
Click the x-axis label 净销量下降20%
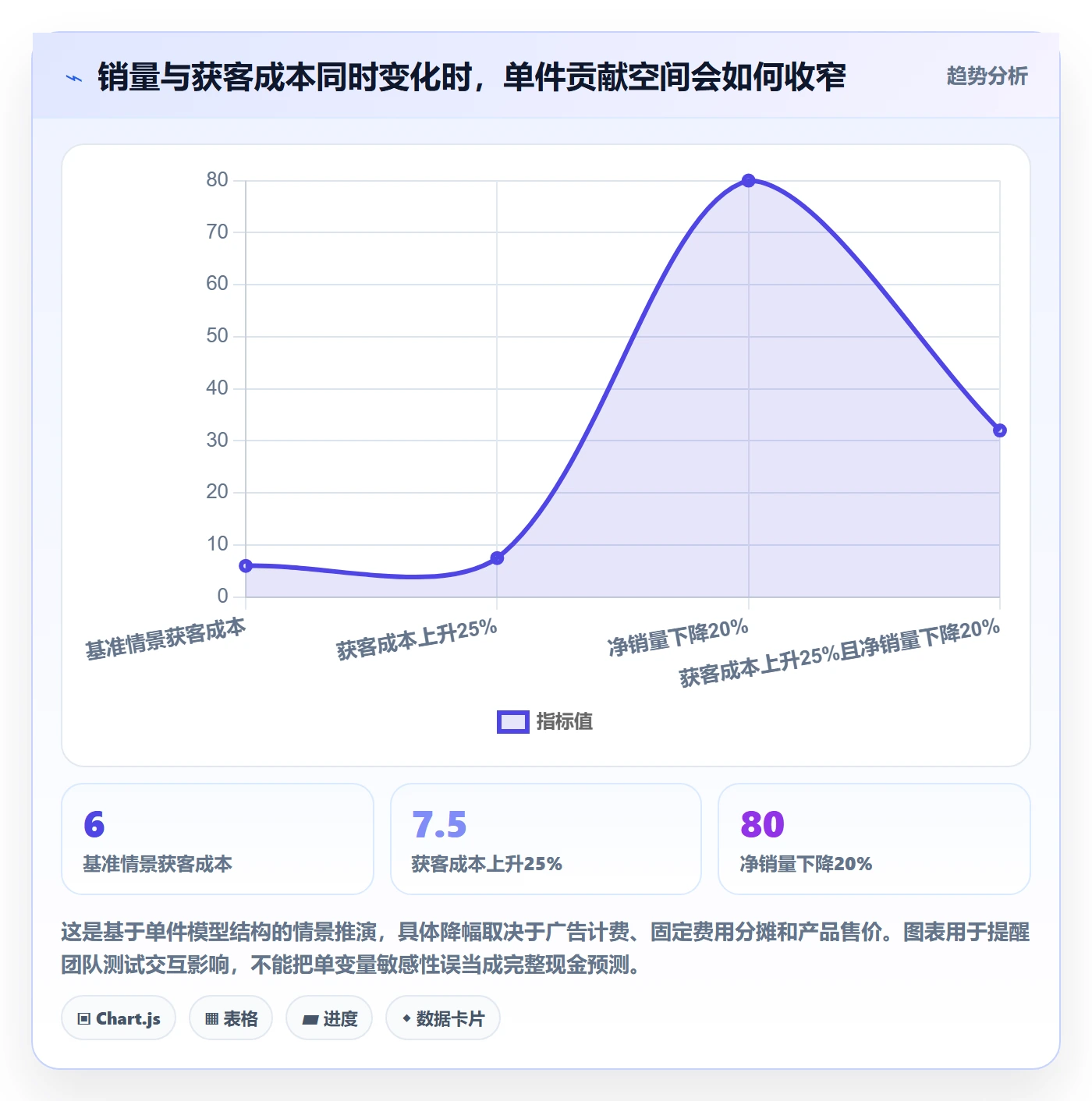678,638
